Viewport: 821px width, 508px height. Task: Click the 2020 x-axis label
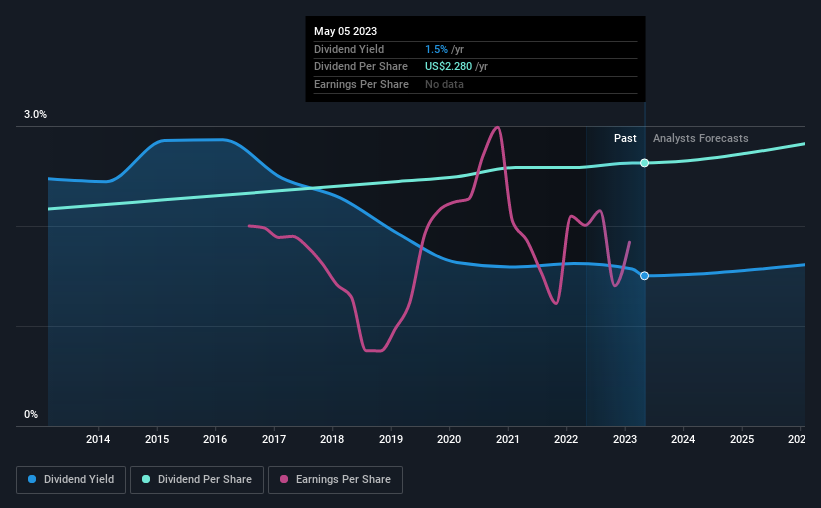(449, 439)
